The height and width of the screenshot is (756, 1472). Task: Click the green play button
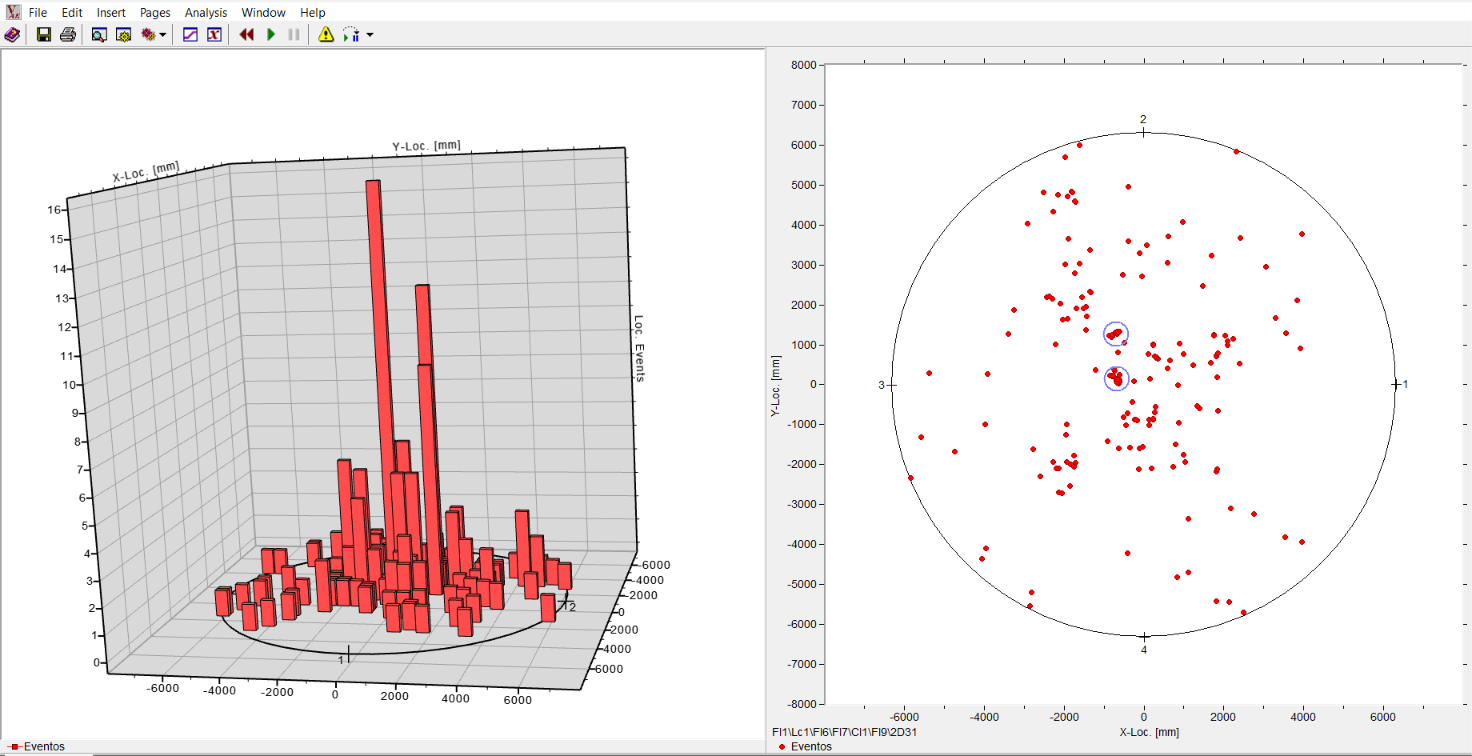(271, 35)
